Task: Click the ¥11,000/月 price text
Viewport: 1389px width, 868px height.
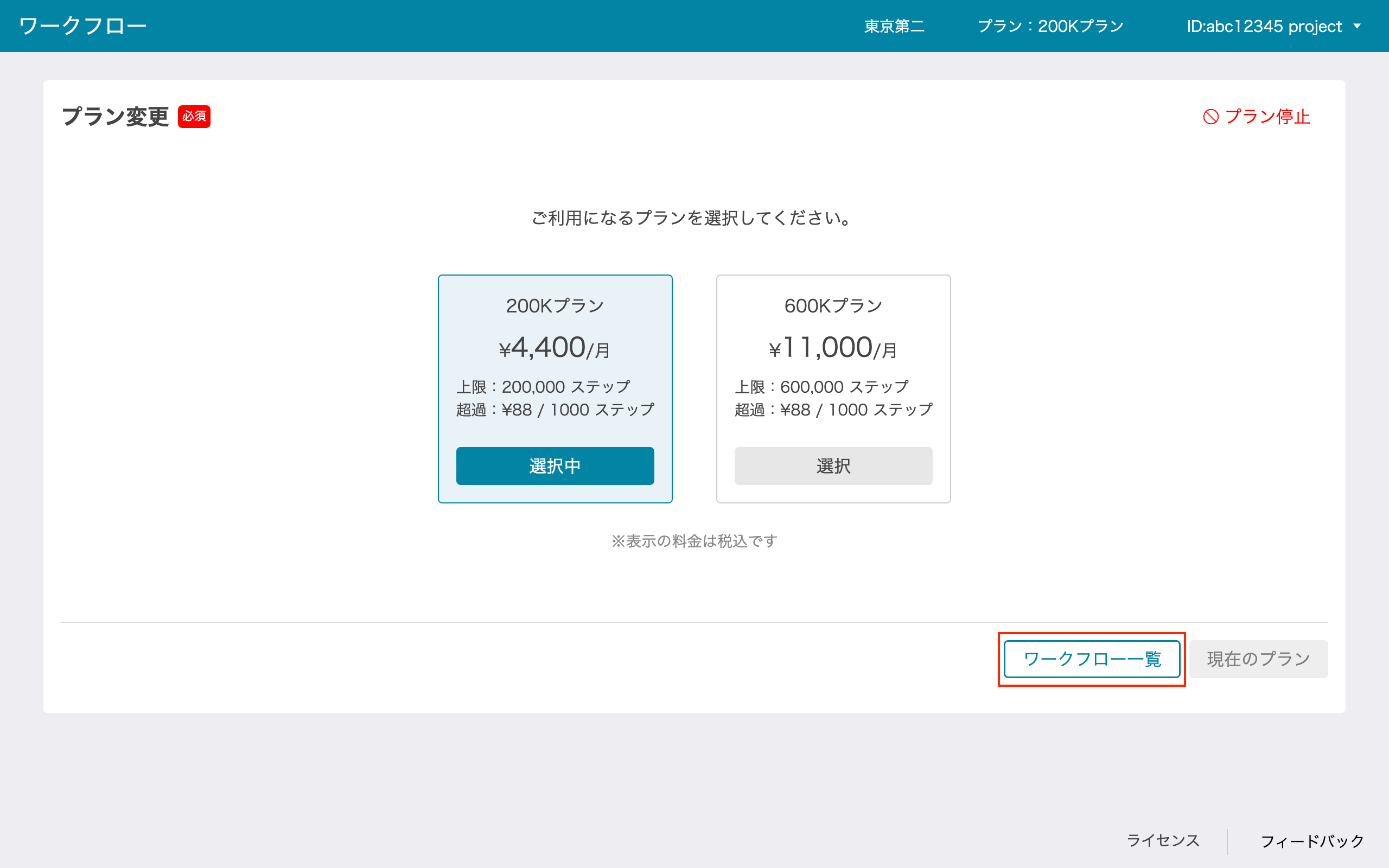Action: click(x=833, y=348)
